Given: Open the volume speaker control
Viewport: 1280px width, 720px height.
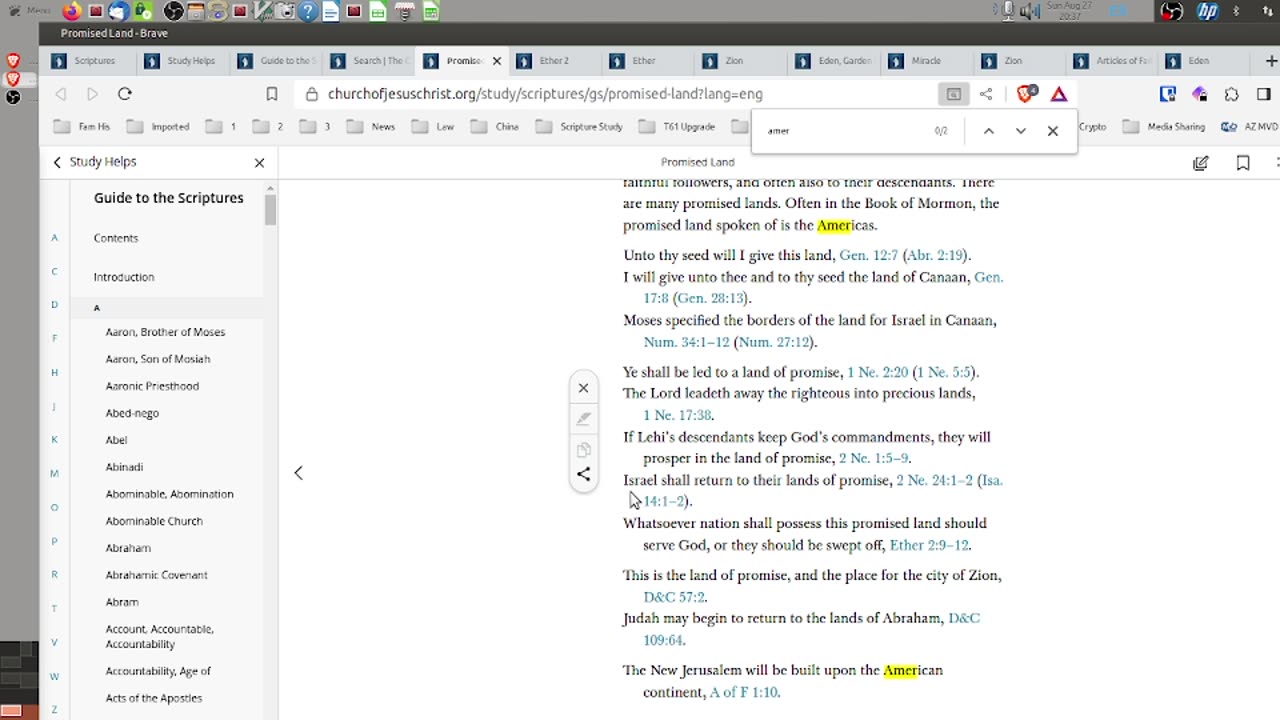Looking at the screenshot, I should pyautogui.click(x=1030, y=11).
